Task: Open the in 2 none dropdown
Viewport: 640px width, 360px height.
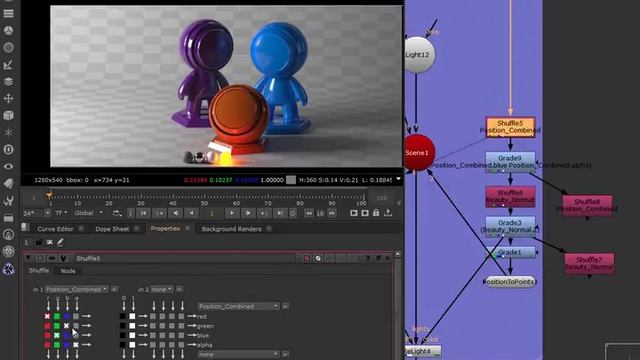Action: pos(162,289)
